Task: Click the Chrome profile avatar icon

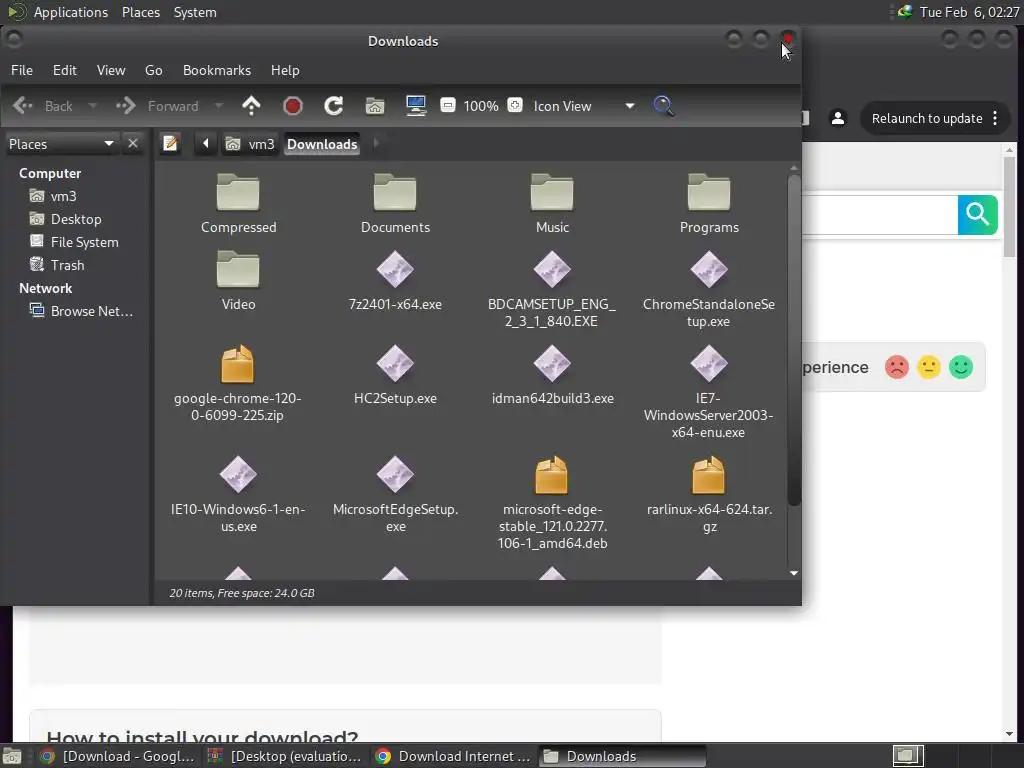Action: tap(838, 118)
